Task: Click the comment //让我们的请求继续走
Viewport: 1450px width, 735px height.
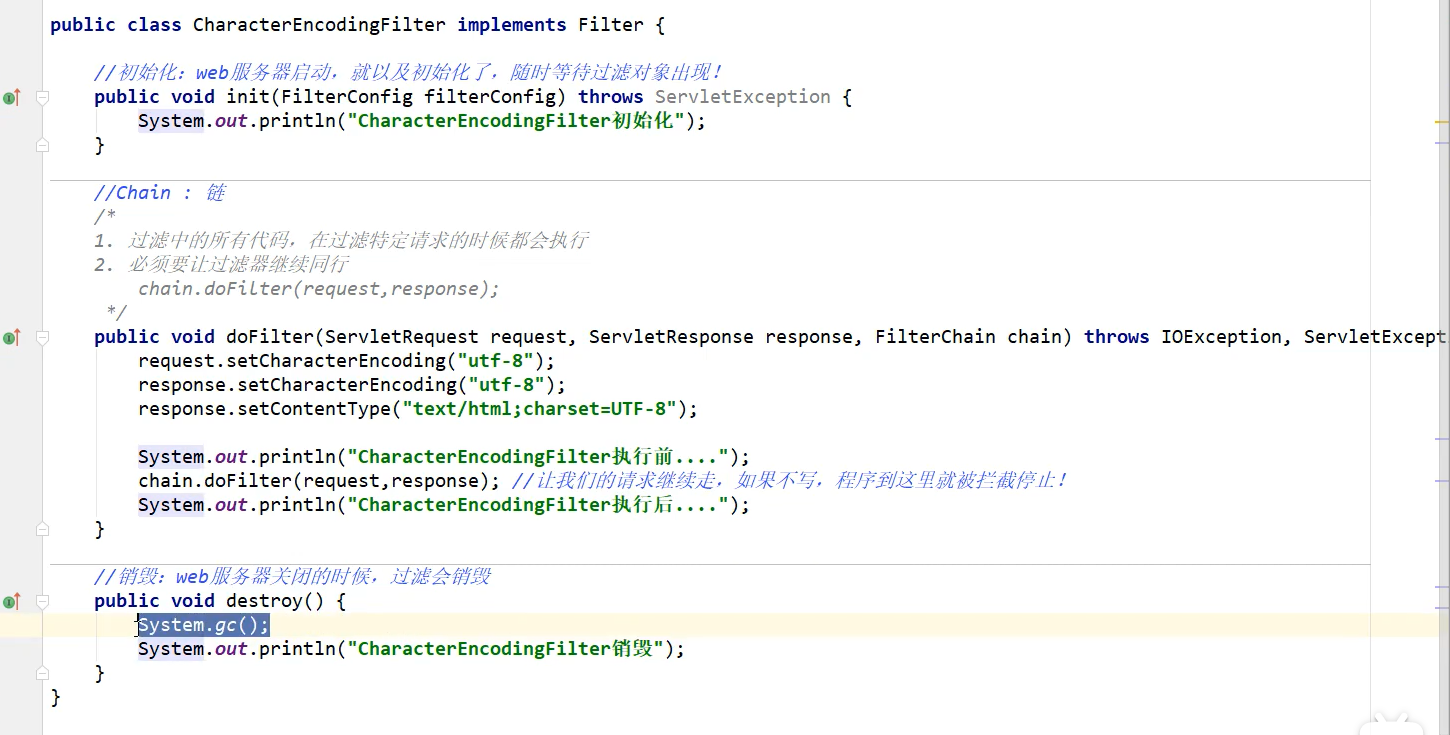Action: click(x=790, y=481)
